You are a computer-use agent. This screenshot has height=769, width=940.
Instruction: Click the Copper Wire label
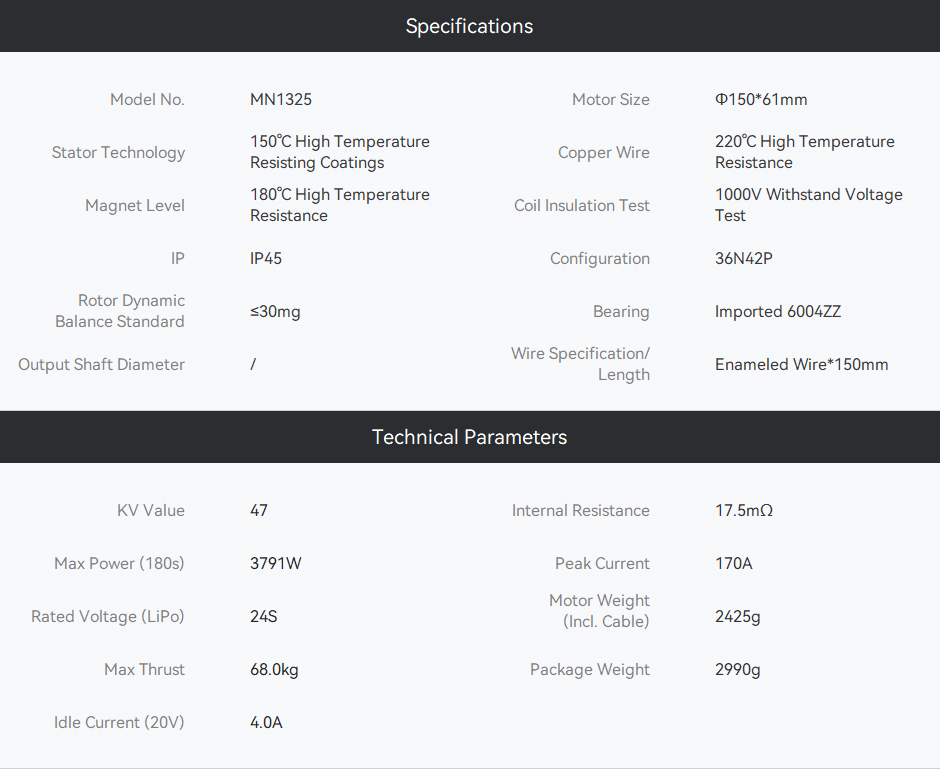pyautogui.click(x=604, y=153)
